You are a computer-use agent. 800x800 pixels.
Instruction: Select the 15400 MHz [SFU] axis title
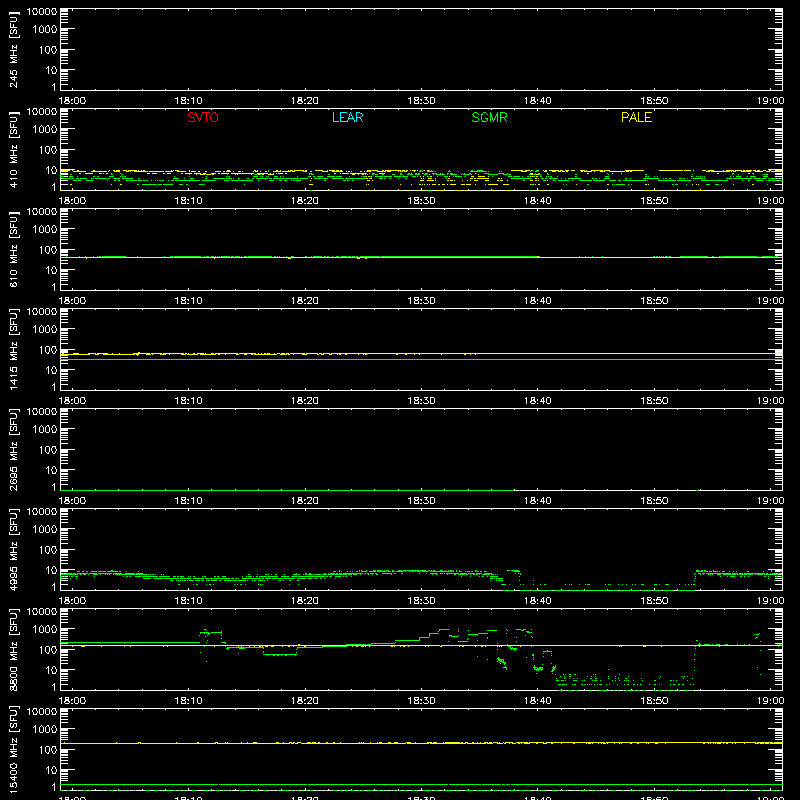coord(14,749)
